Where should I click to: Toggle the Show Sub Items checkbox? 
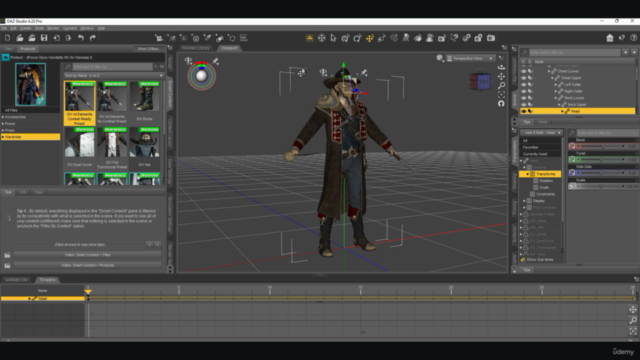pyautogui.click(x=522, y=260)
